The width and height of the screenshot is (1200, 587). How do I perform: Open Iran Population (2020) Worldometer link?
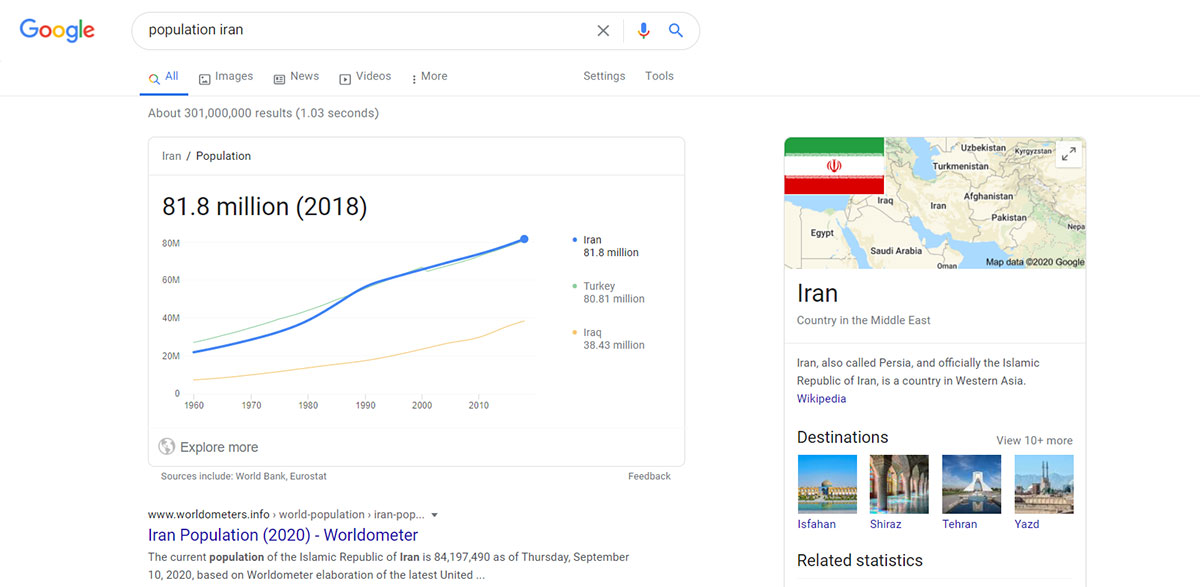283,535
